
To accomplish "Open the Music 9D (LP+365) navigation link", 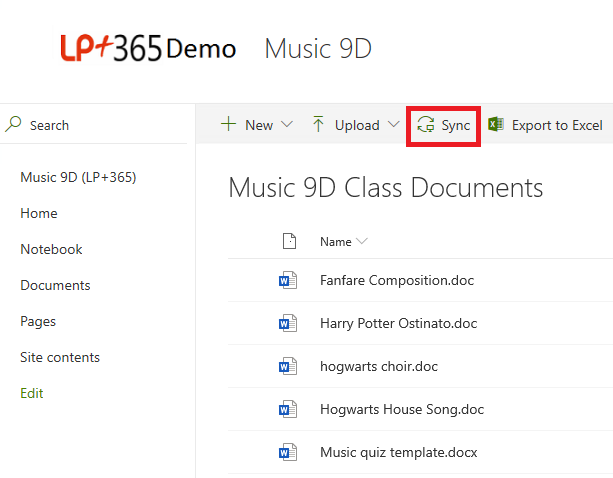I will pyautogui.click(x=78, y=177).
